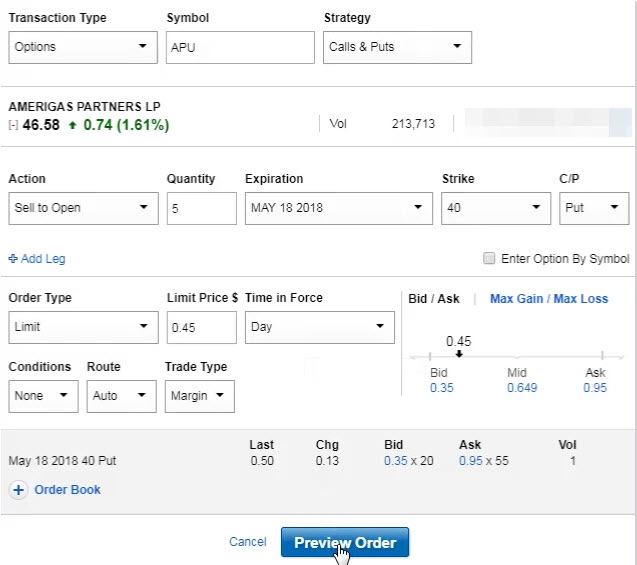637x565 pixels.
Task: Collapse the AmeriGas quote minus icon
Action: [13, 126]
